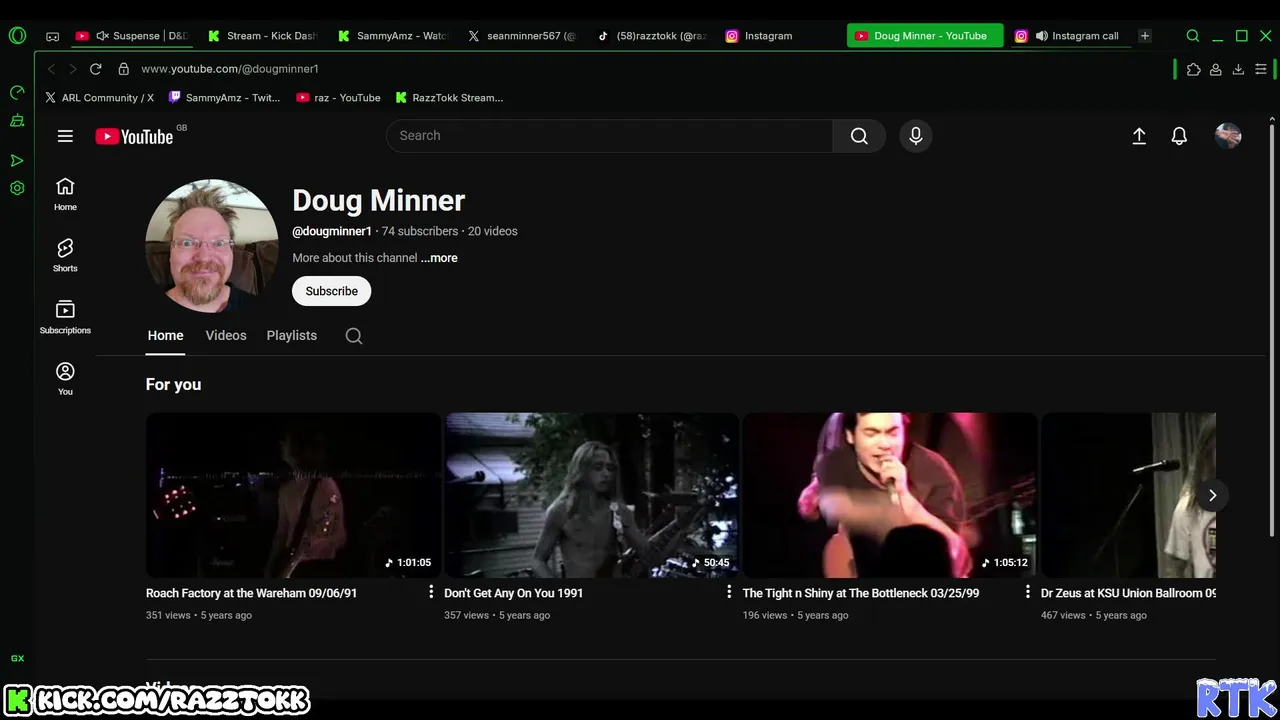Viewport: 1280px width, 720px height.
Task: Open ARL Community / X bookmark
Action: (x=99, y=98)
